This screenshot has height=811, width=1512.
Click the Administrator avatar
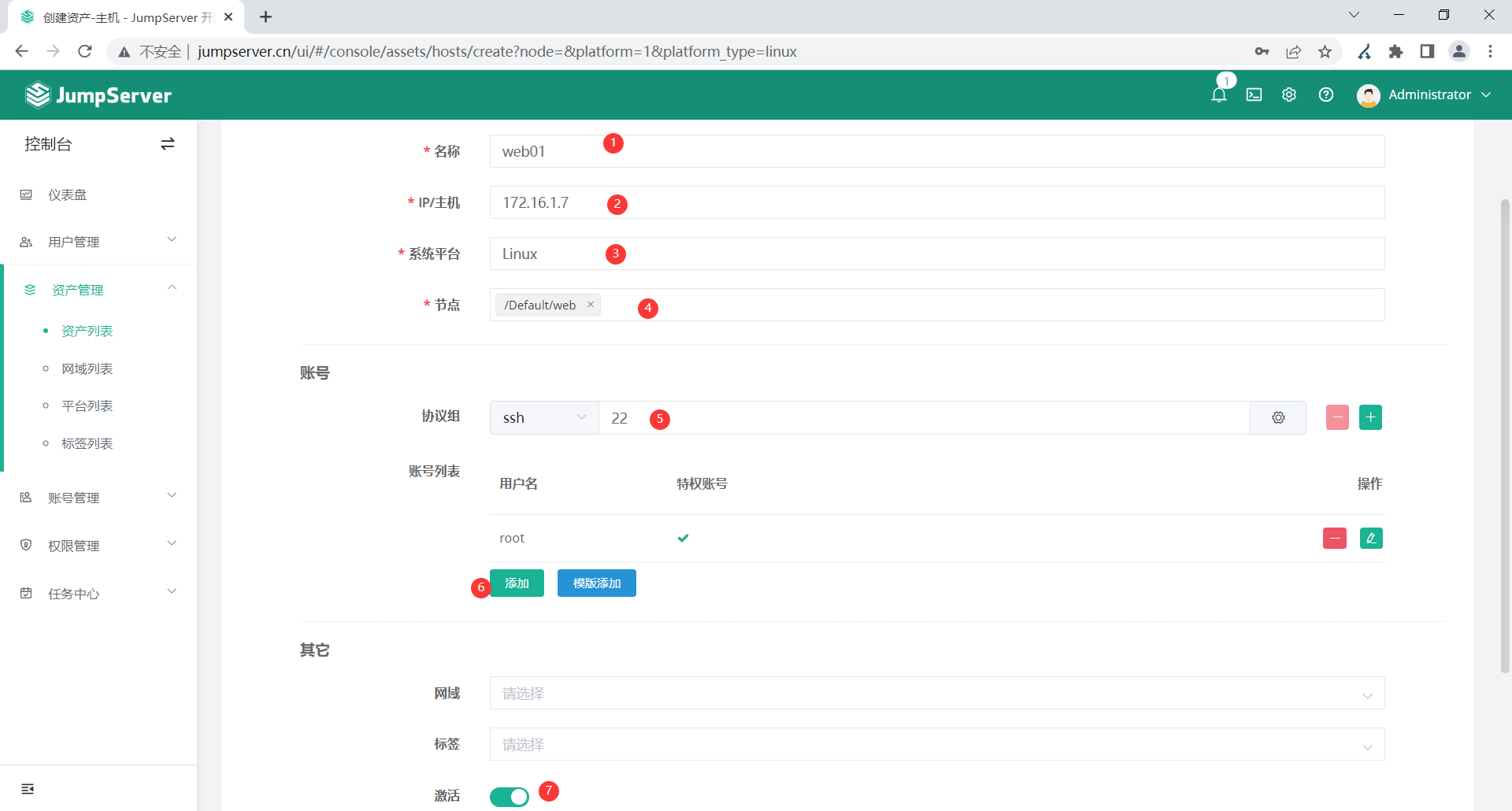coord(1369,95)
